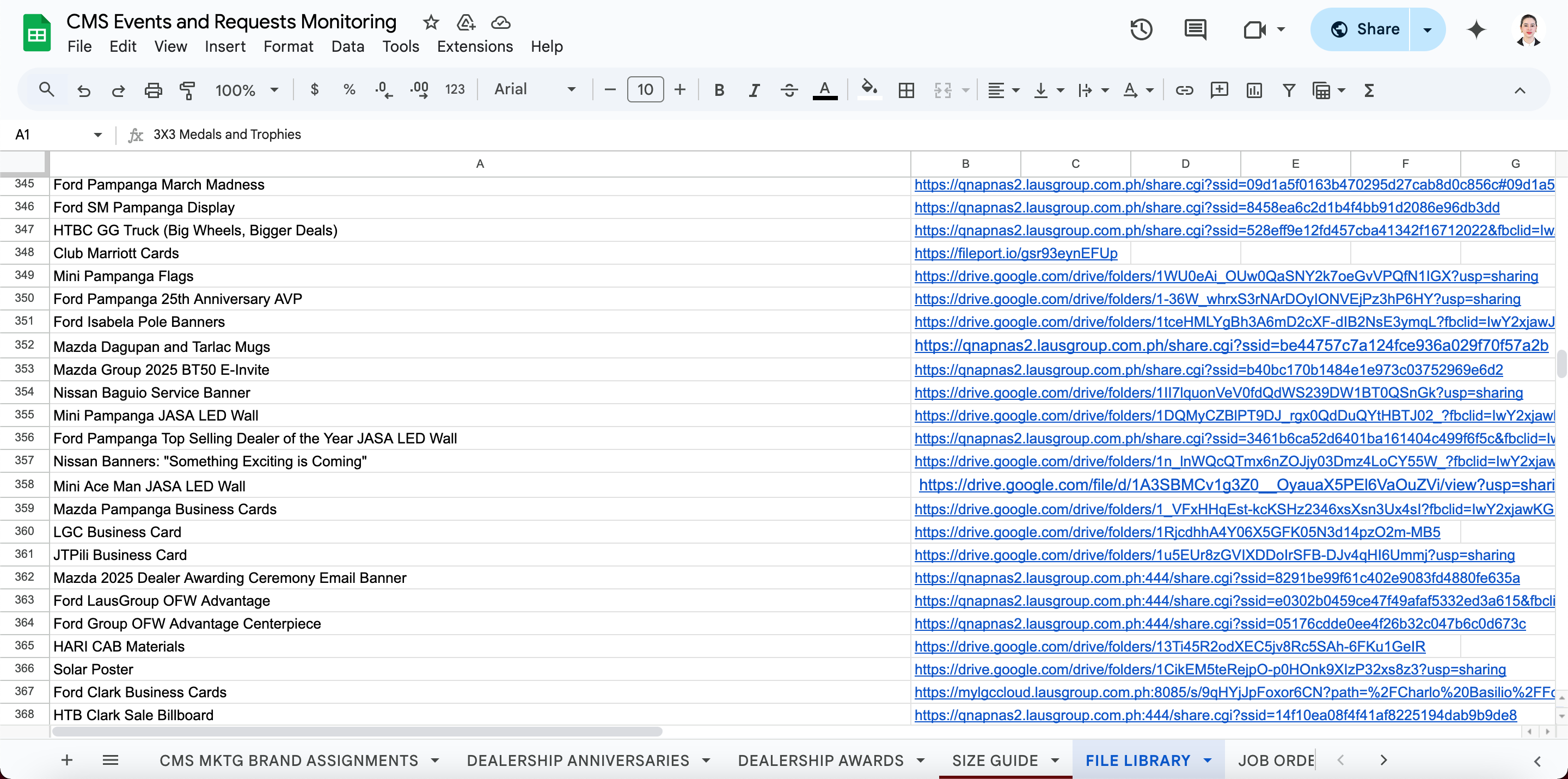Toggle strikethrough formatting
This screenshot has width=1568, height=779.
[789, 90]
